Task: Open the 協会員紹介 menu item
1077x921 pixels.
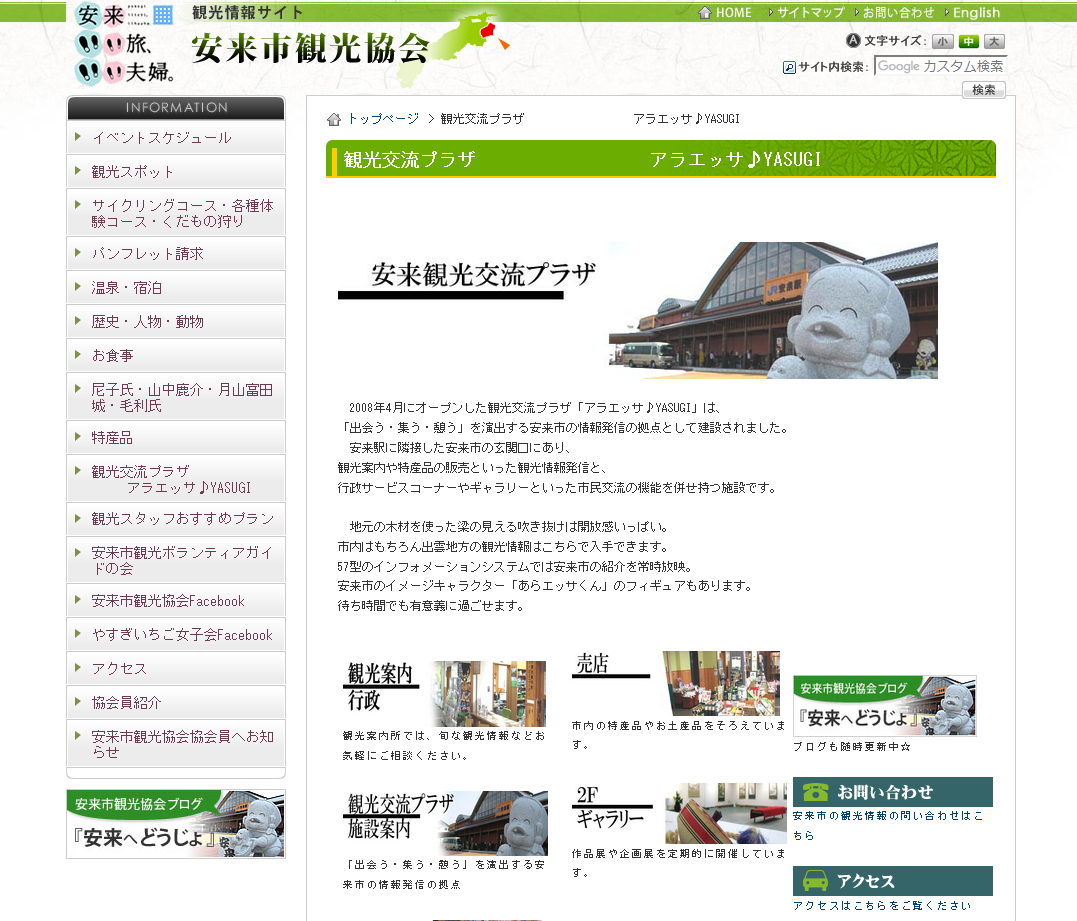Action: [176, 702]
